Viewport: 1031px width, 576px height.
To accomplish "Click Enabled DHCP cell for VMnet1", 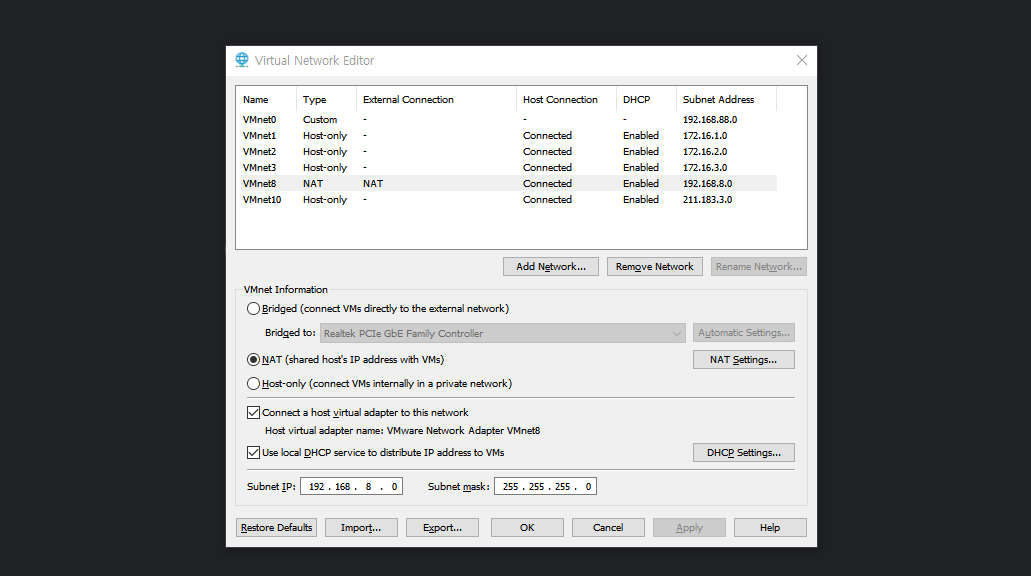I will click(641, 135).
